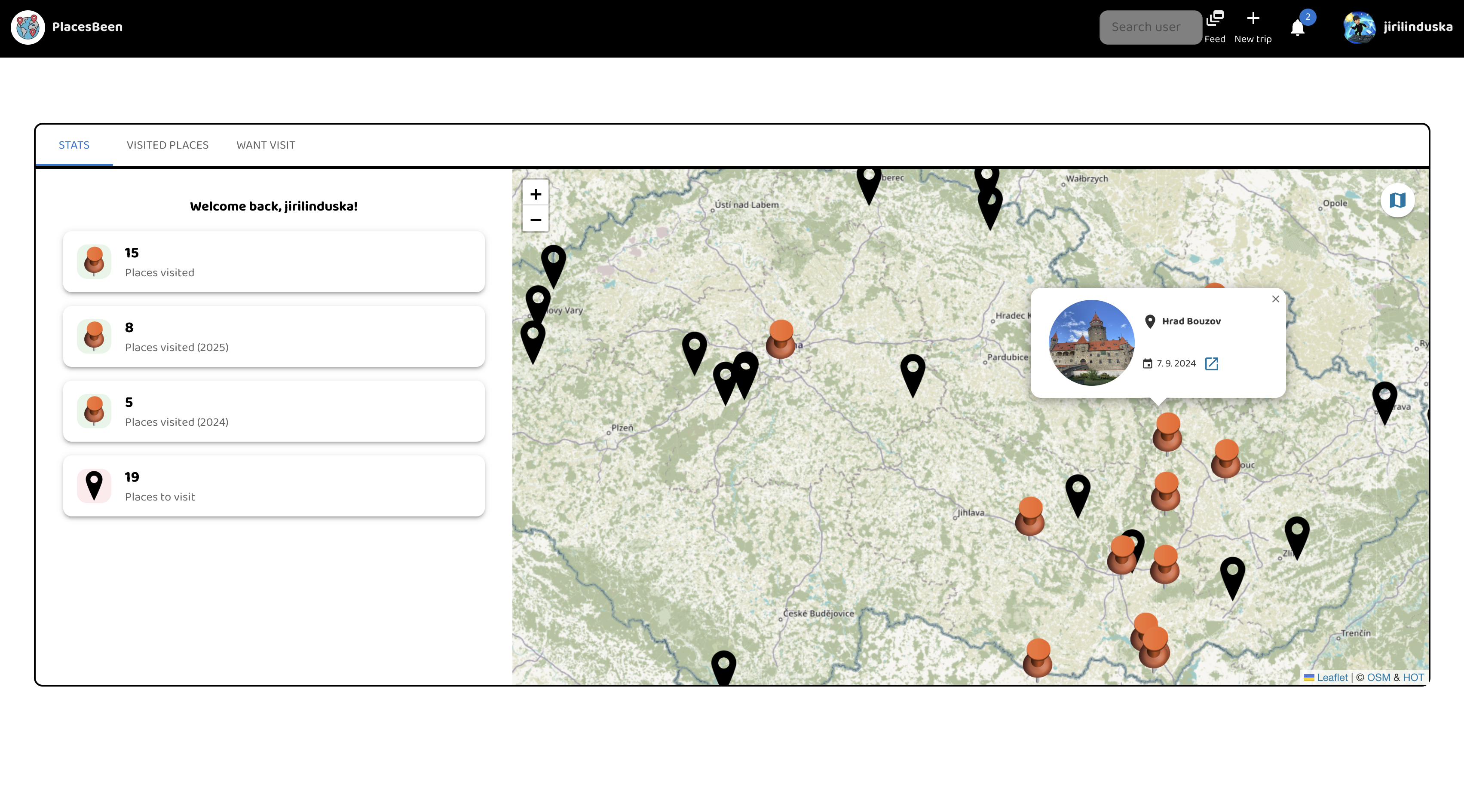Click the 19 Places to visit card
This screenshot has height=812, width=1464.
click(x=273, y=486)
